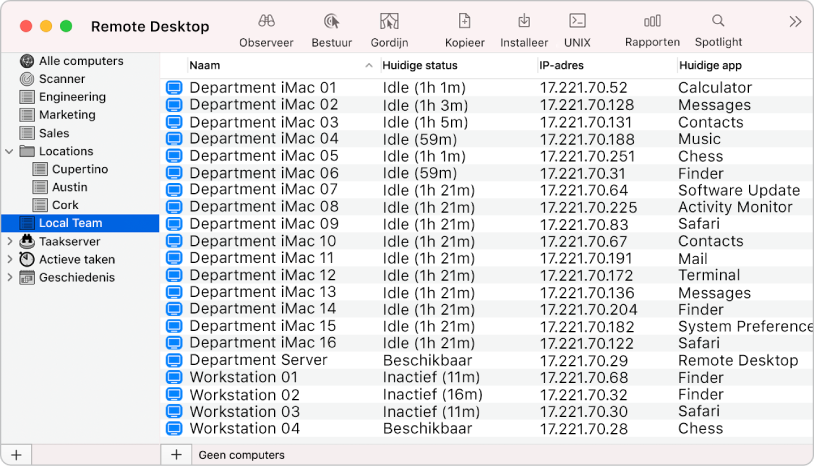Image resolution: width=814 pixels, height=468 pixels.
Task: Select the Cork list
Action: click(65, 205)
